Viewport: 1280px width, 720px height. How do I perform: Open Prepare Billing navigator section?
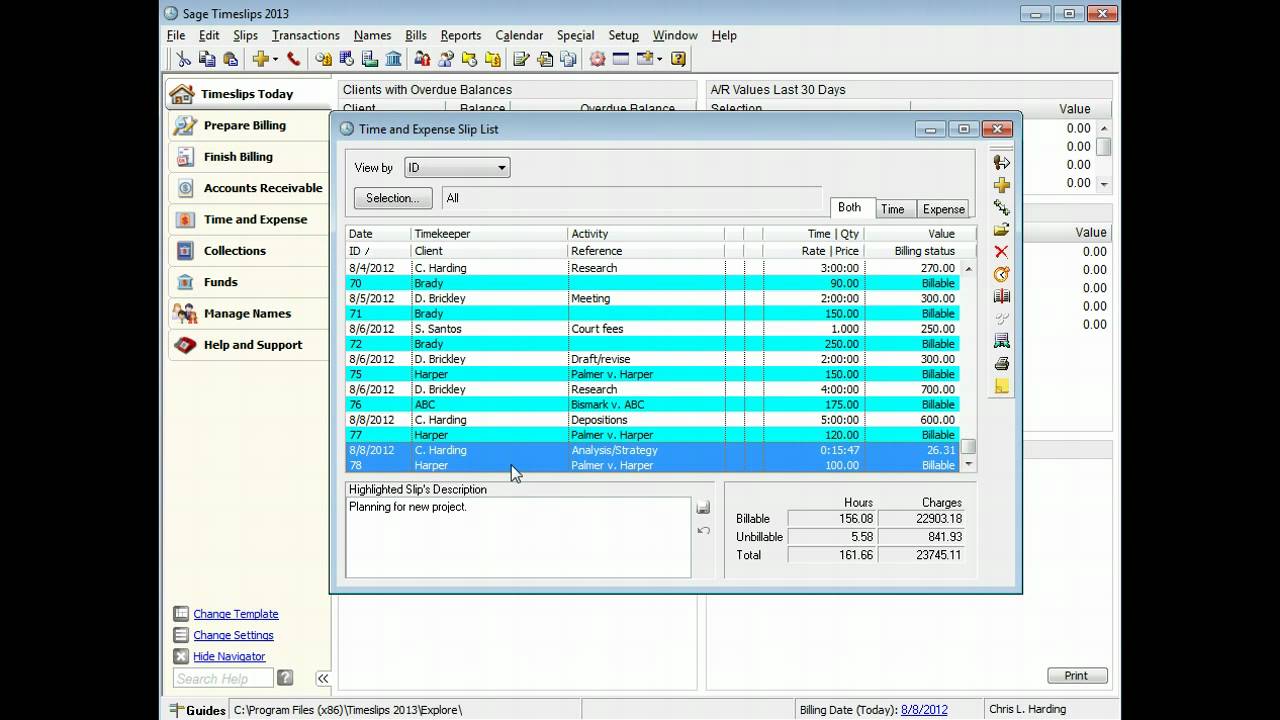[248, 125]
